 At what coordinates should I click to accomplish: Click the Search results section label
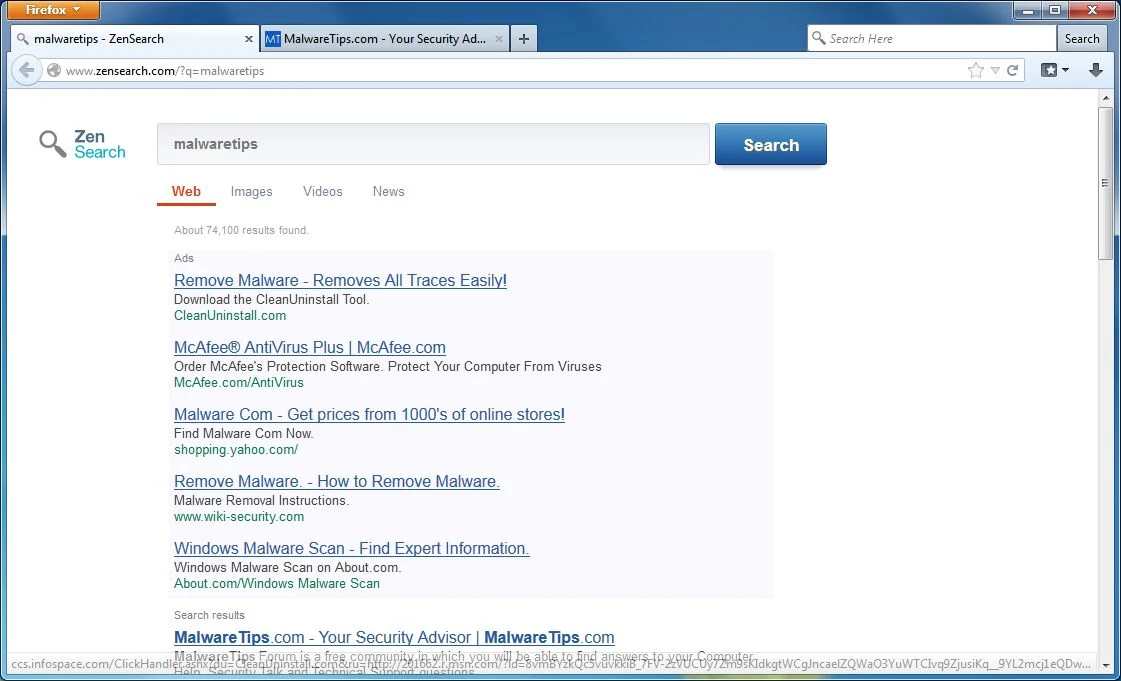[x=209, y=615]
